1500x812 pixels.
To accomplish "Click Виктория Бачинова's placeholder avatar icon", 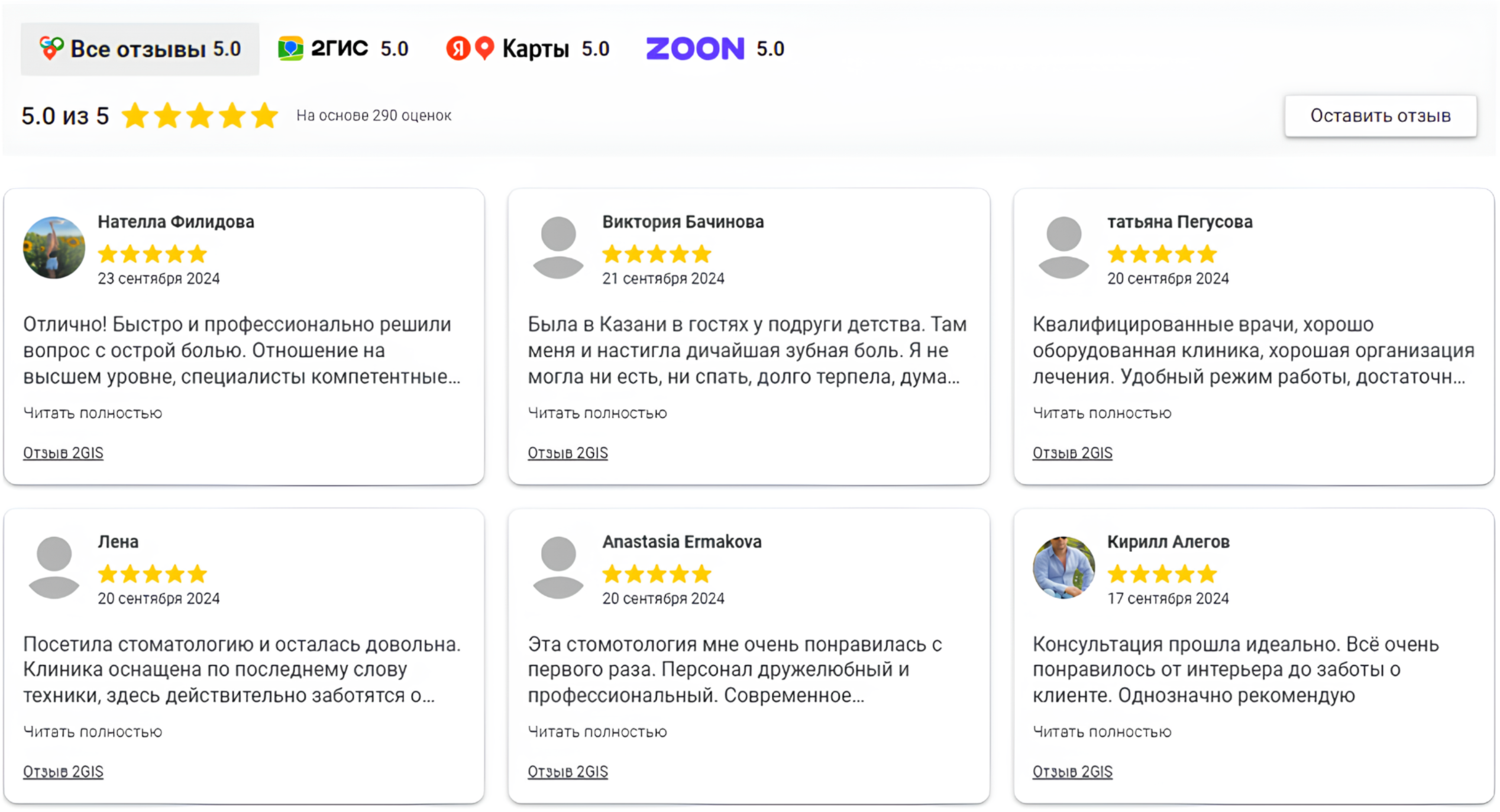I will click(558, 247).
